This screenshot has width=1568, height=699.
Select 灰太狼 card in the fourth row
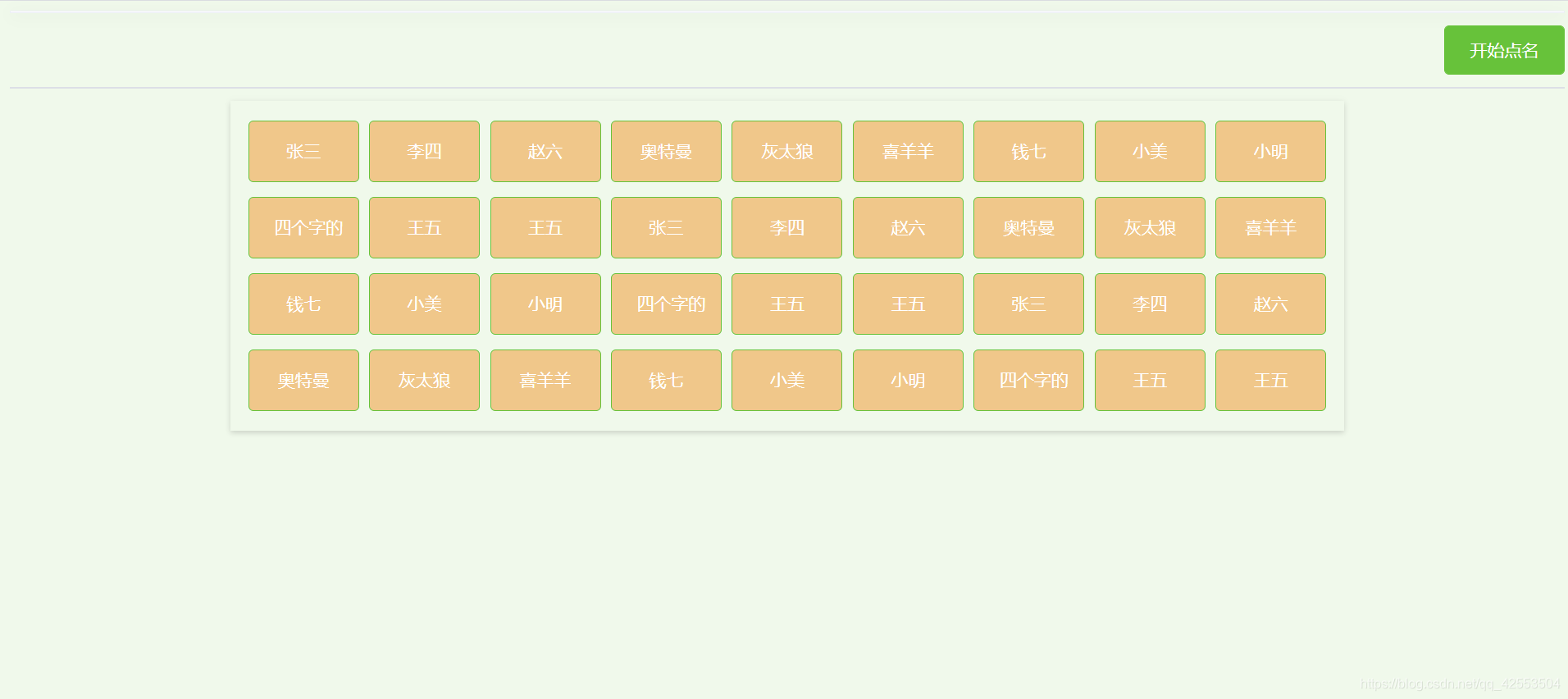coord(424,380)
